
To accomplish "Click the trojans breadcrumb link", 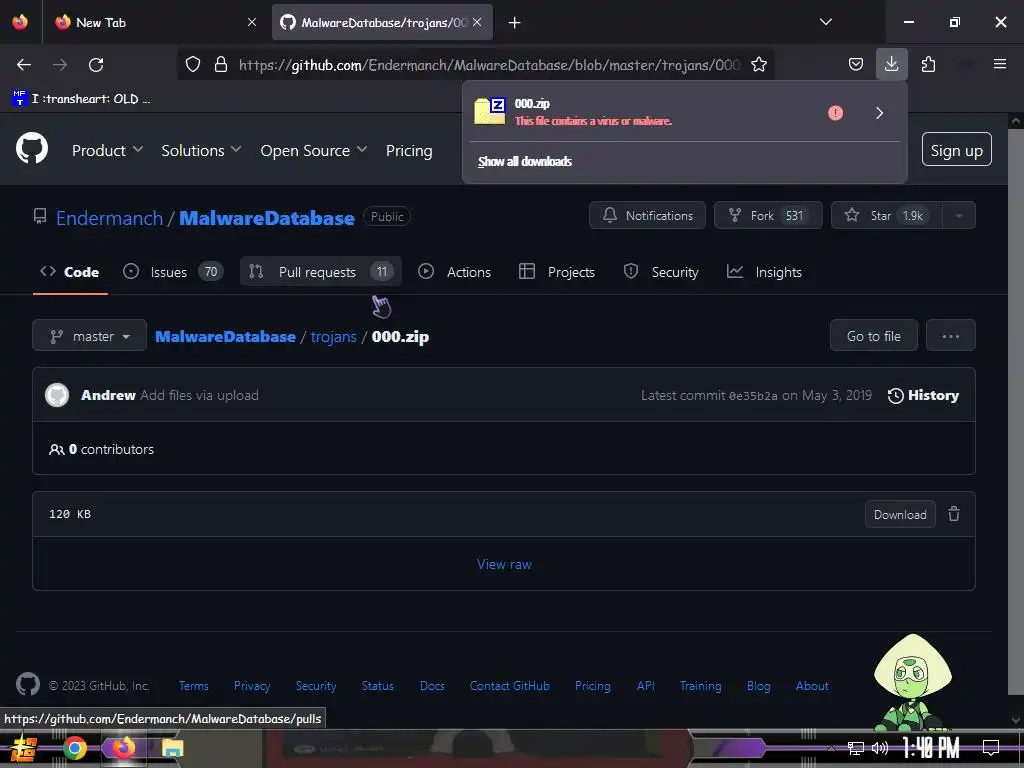I will pyautogui.click(x=333, y=336).
